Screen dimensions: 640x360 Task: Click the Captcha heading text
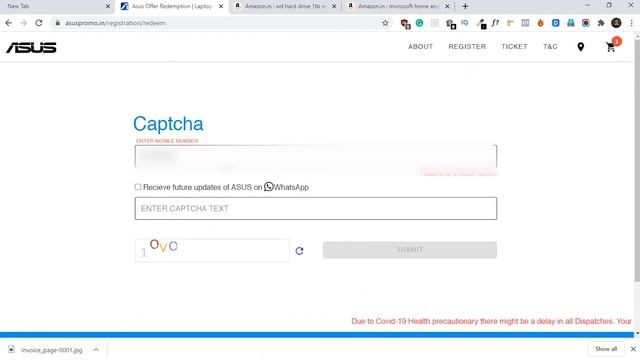coord(168,124)
